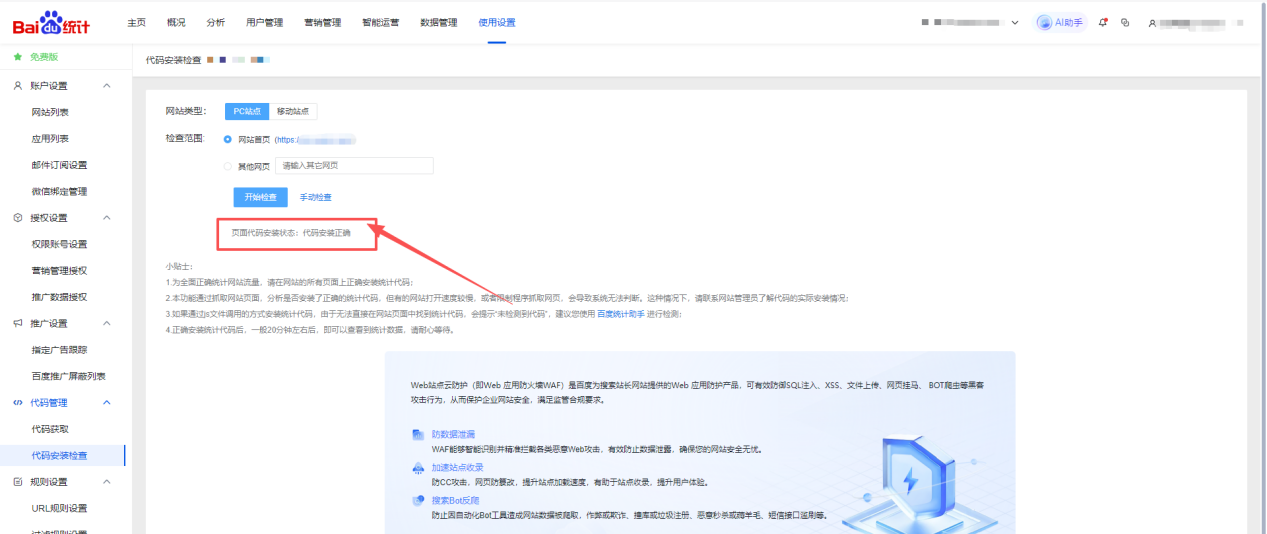This screenshot has height=534, width=1267.
Task: Select the 网站首页 radio button
Action: click(228, 140)
